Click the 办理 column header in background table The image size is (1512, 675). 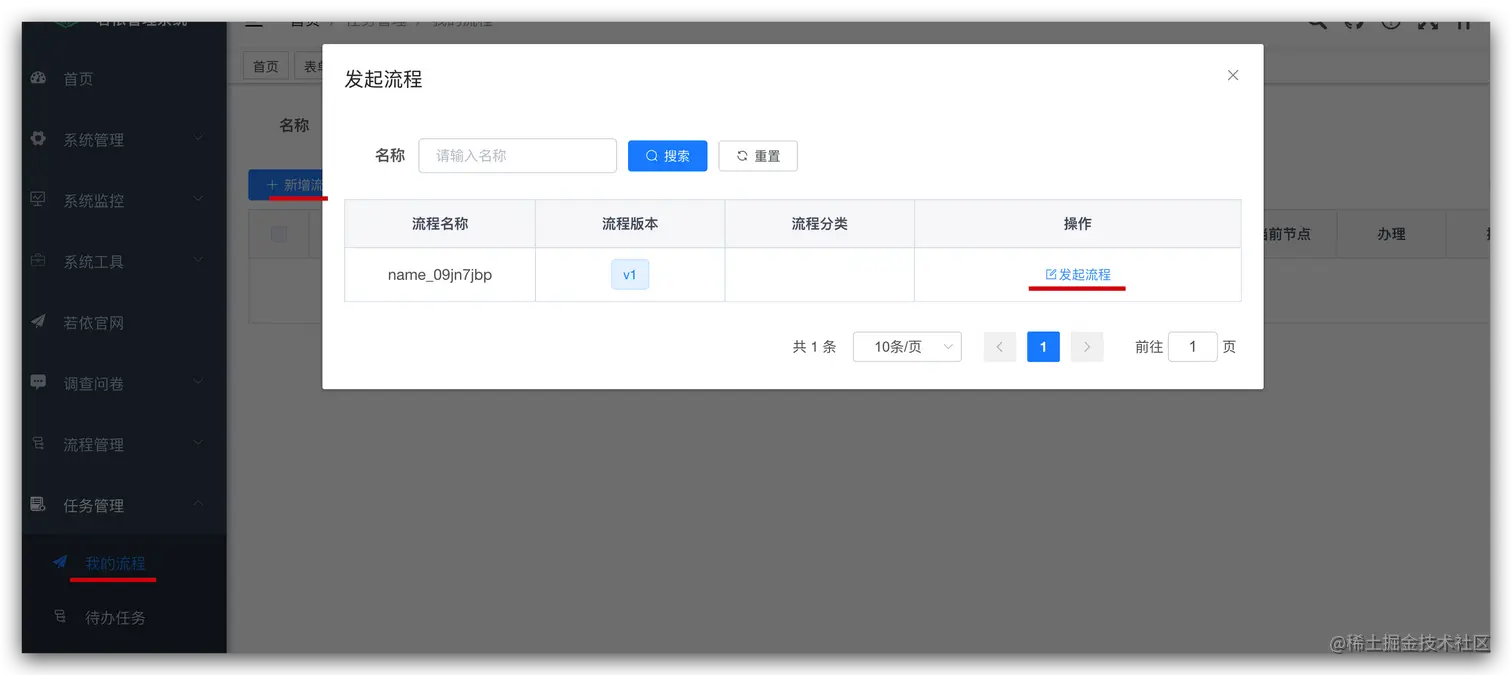tap(1391, 234)
